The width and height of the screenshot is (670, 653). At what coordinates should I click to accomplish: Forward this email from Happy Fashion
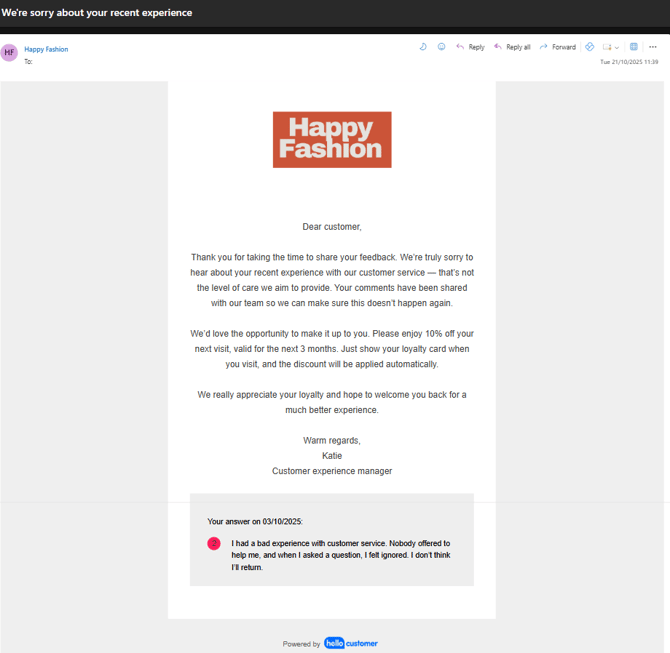pyautogui.click(x=558, y=47)
